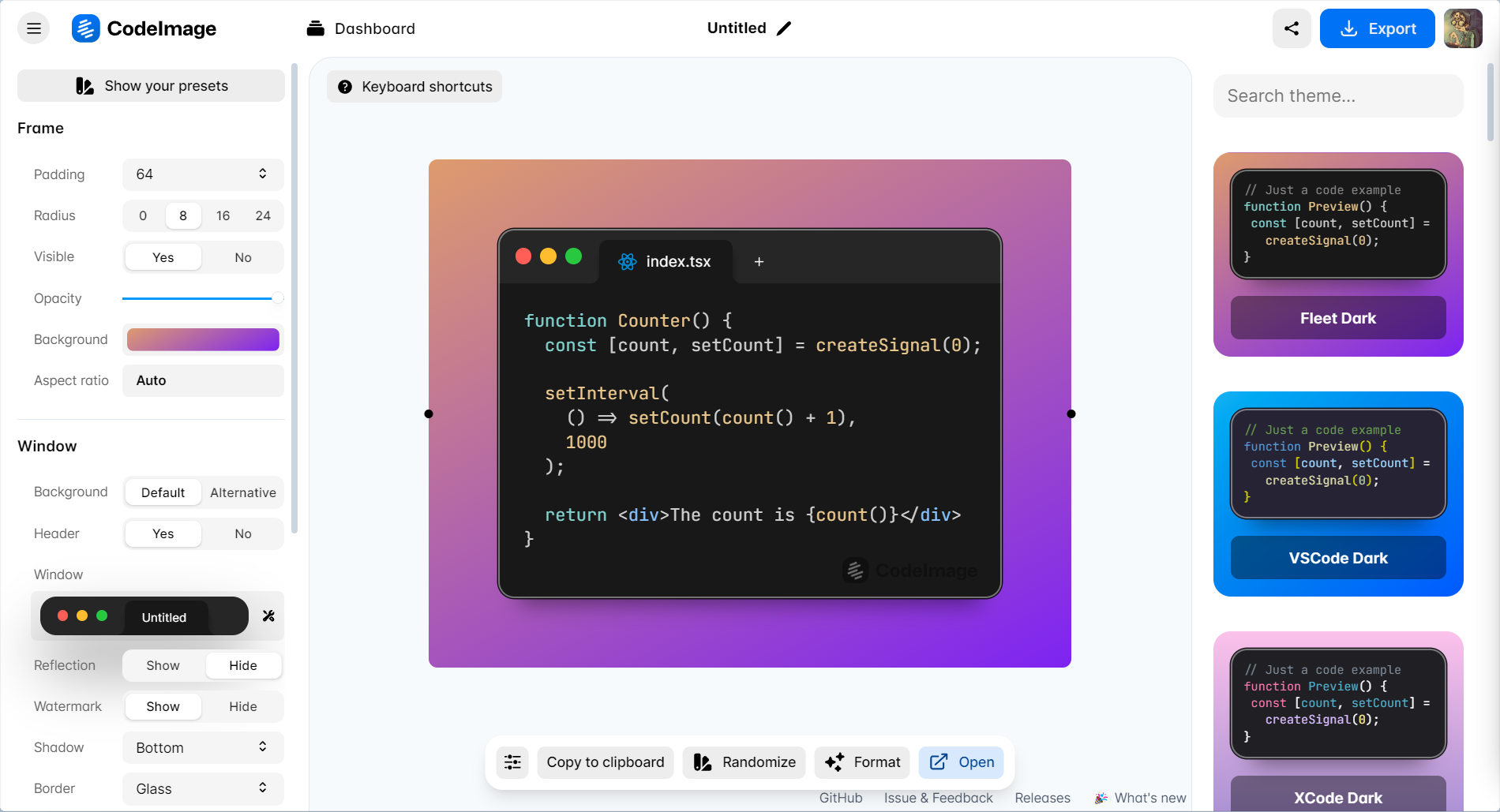Click the Fleet Dark preview thumbnail
Viewport: 1500px width, 812px height.
pyautogui.click(x=1338, y=224)
